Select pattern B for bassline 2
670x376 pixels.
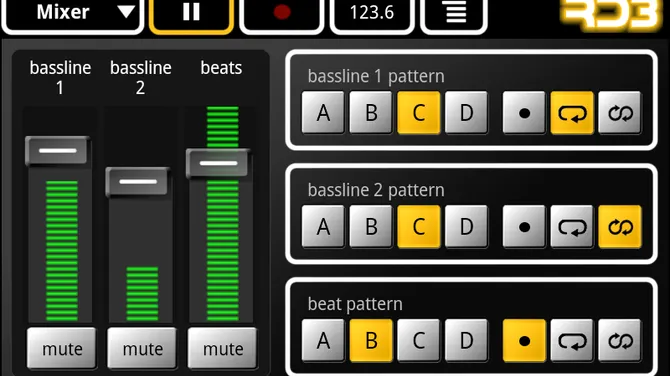click(x=371, y=227)
